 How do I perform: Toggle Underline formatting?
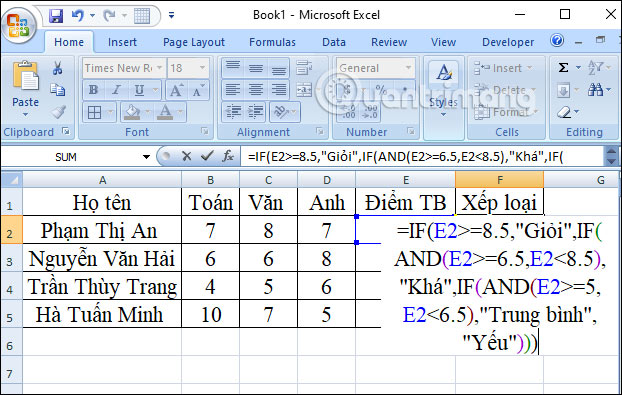coord(139,90)
